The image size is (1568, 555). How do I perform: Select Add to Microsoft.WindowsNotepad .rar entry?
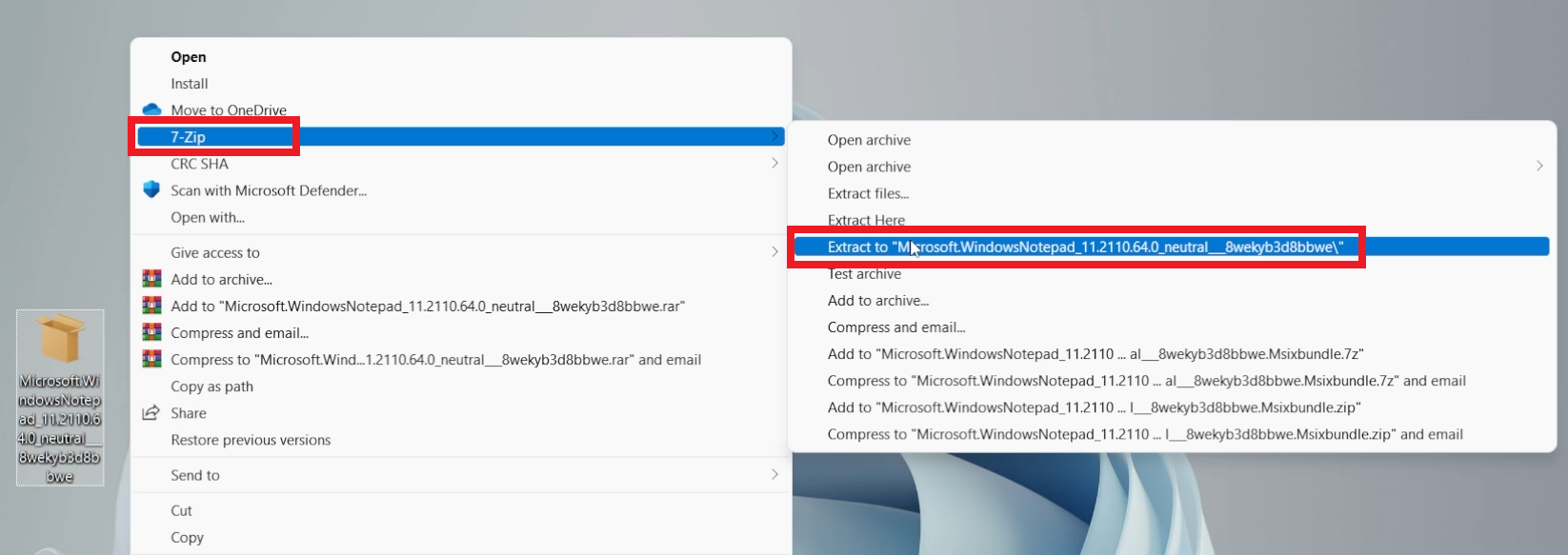click(x=428, y=306)
